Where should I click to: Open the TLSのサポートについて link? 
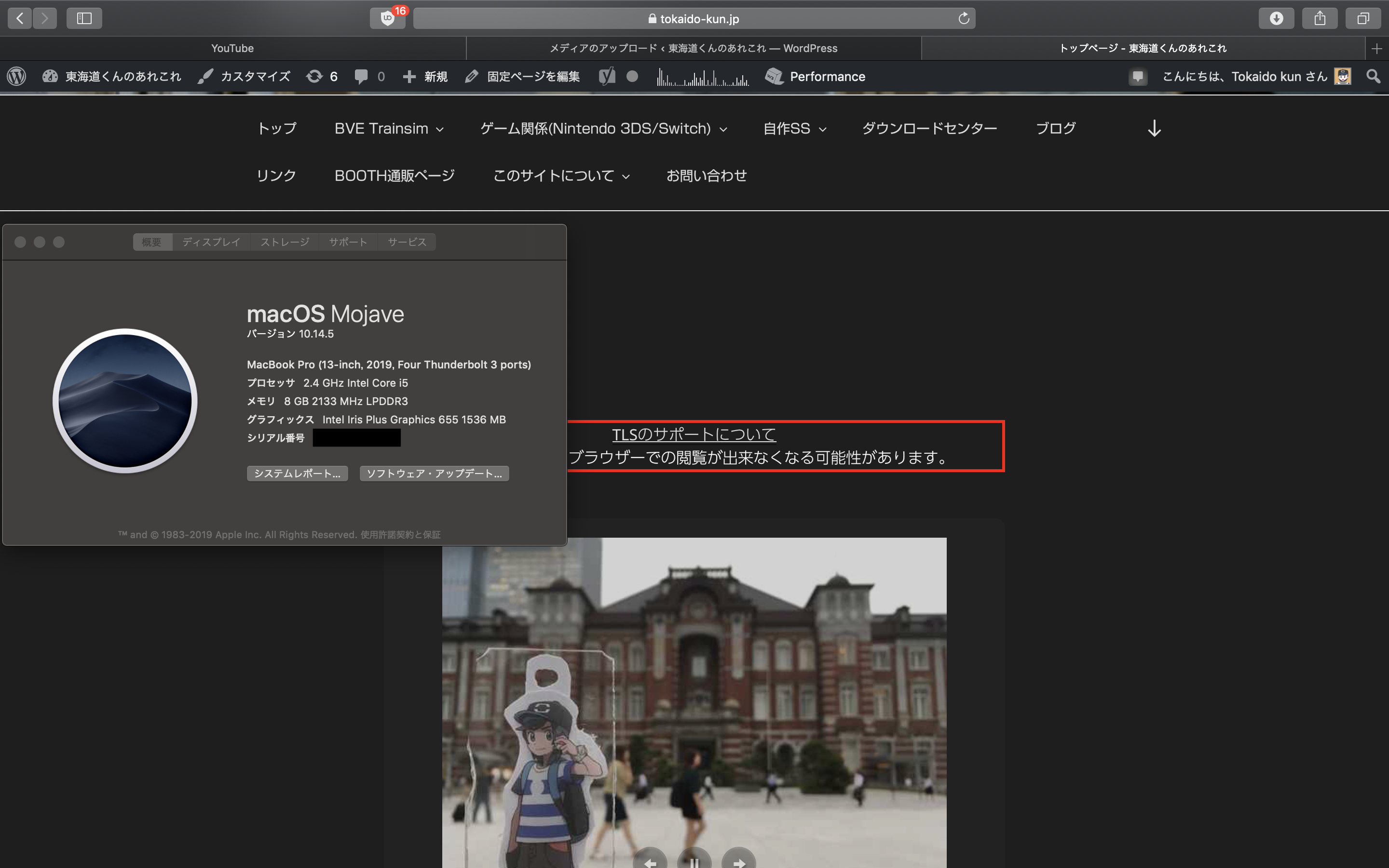tap(694, 434)
